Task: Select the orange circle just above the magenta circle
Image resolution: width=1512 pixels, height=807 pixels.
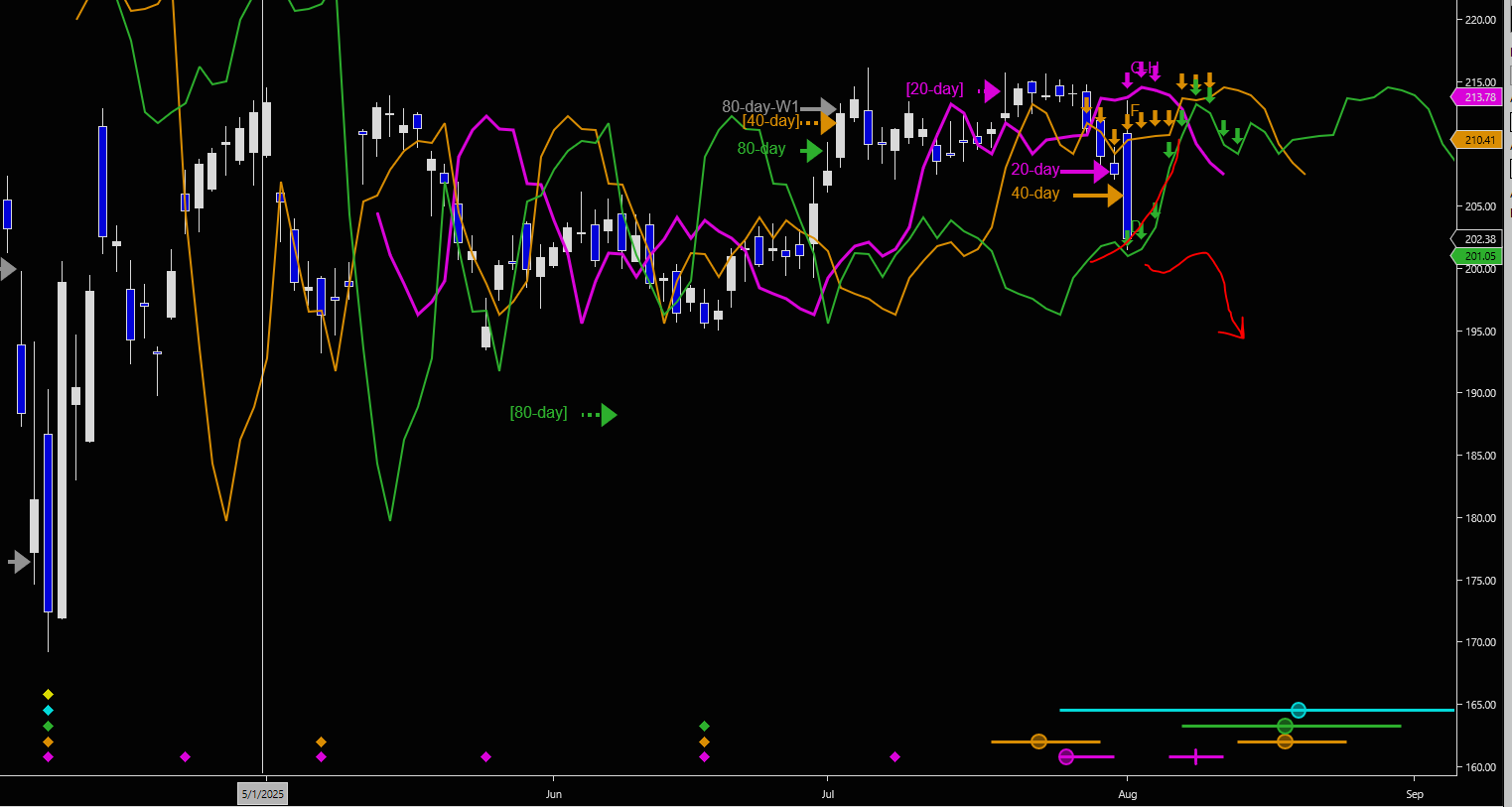Action: coord(1038,741)
